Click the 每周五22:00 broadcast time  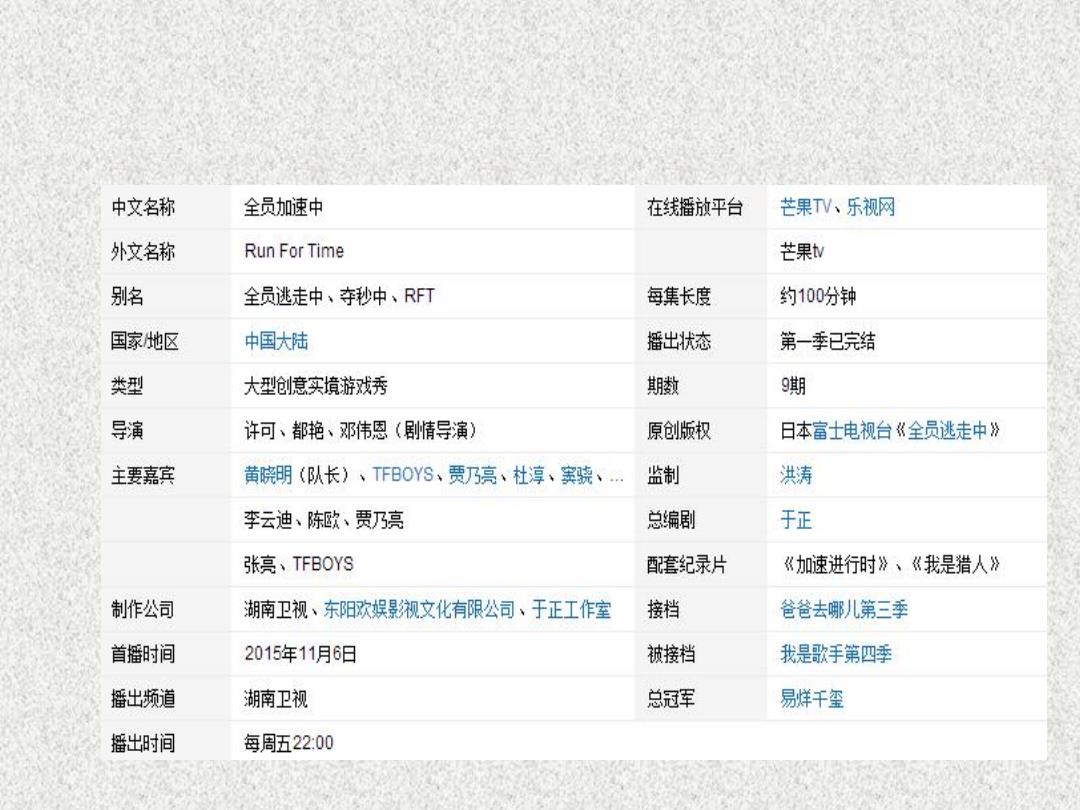[289, 743]
